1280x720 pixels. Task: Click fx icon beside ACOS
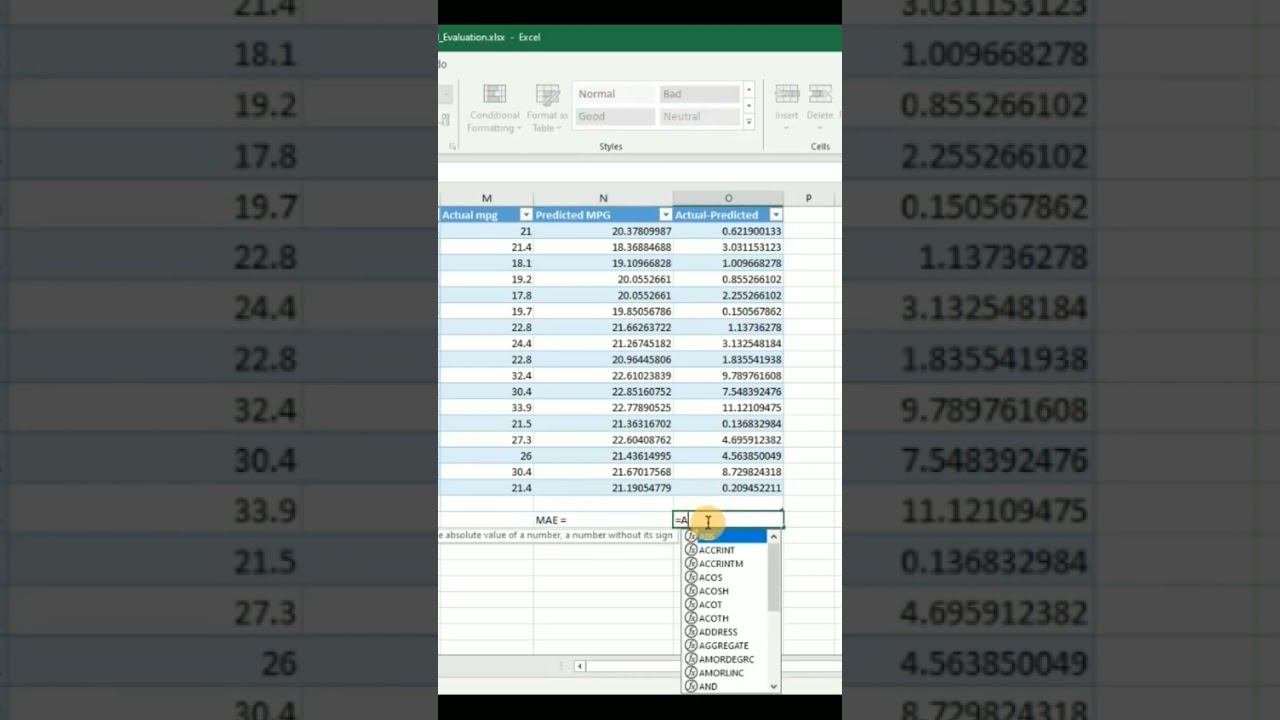pyautogui.click(x=691, y=578)
